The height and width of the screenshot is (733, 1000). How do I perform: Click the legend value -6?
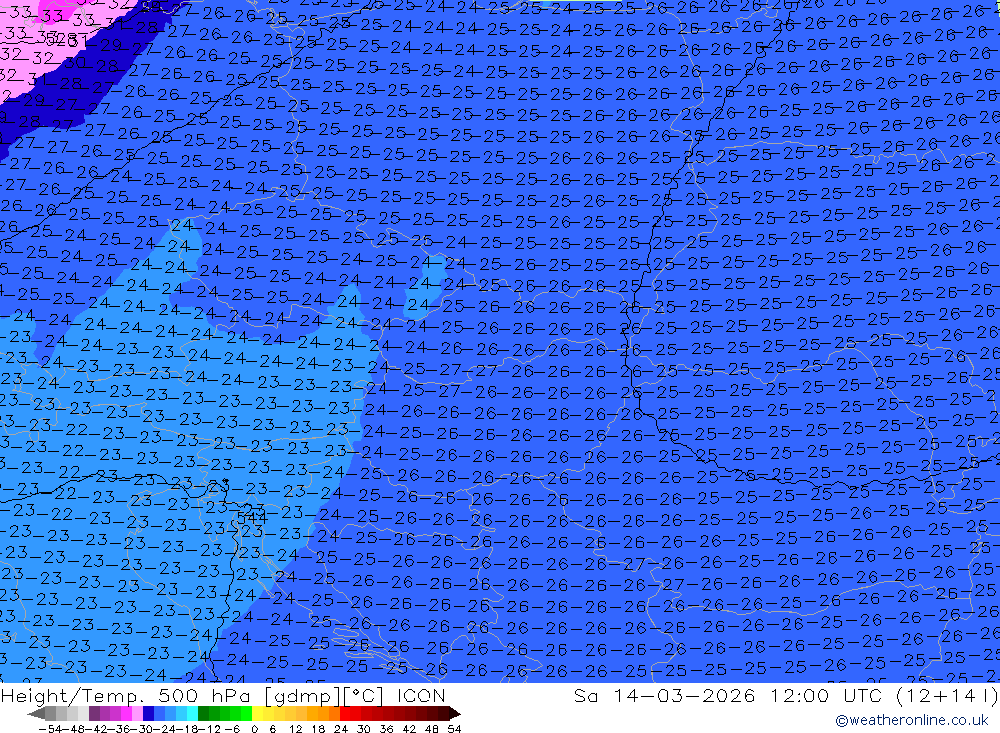coord(232,729)
